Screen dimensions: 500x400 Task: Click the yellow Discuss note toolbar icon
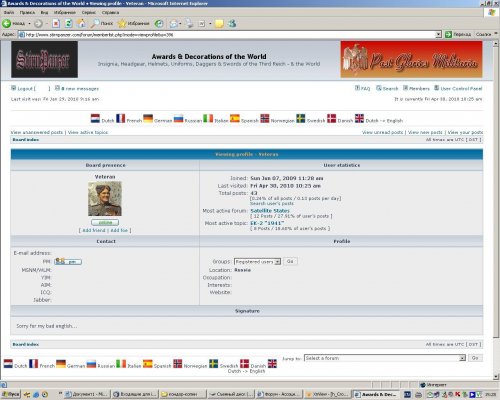[219, 23]
